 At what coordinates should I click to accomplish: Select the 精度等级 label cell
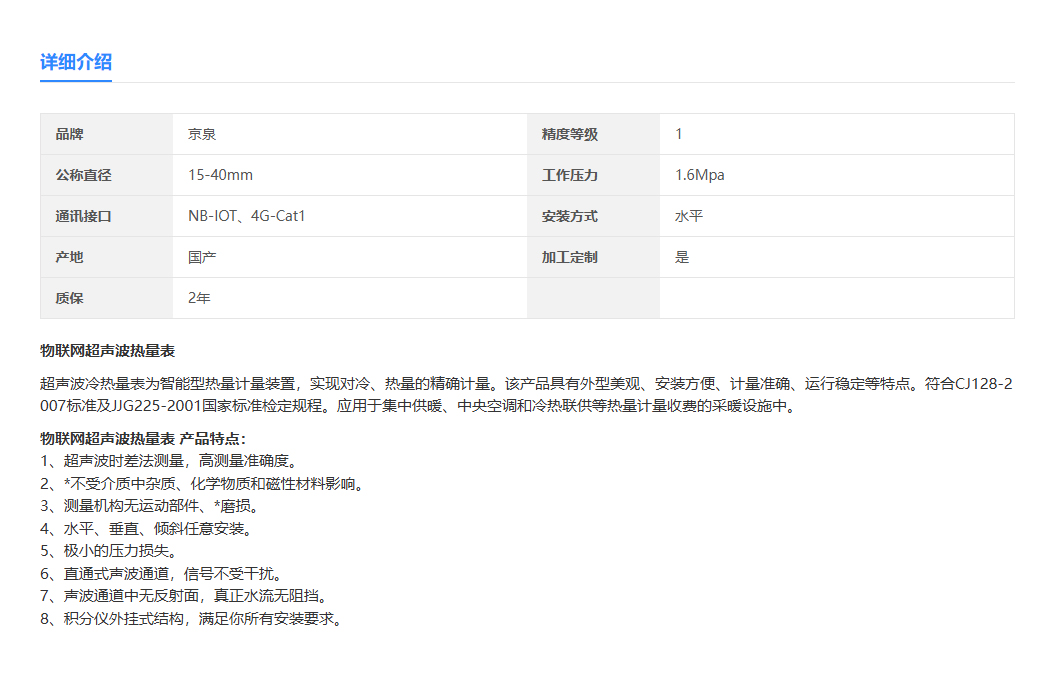click(x=594, y=134)
